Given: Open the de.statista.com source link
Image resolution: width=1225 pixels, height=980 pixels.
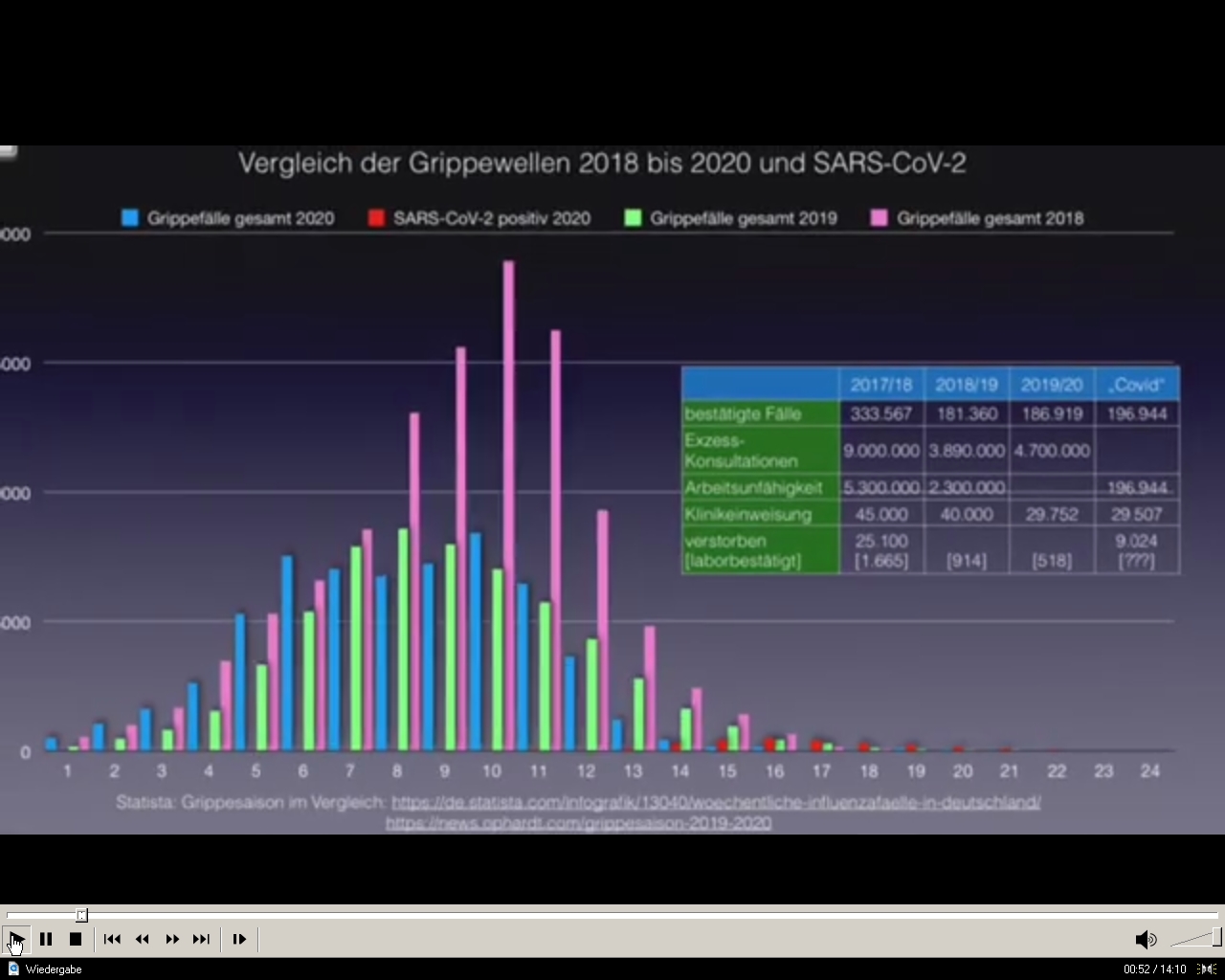Looking at the screenshot, I should point(715,802).
